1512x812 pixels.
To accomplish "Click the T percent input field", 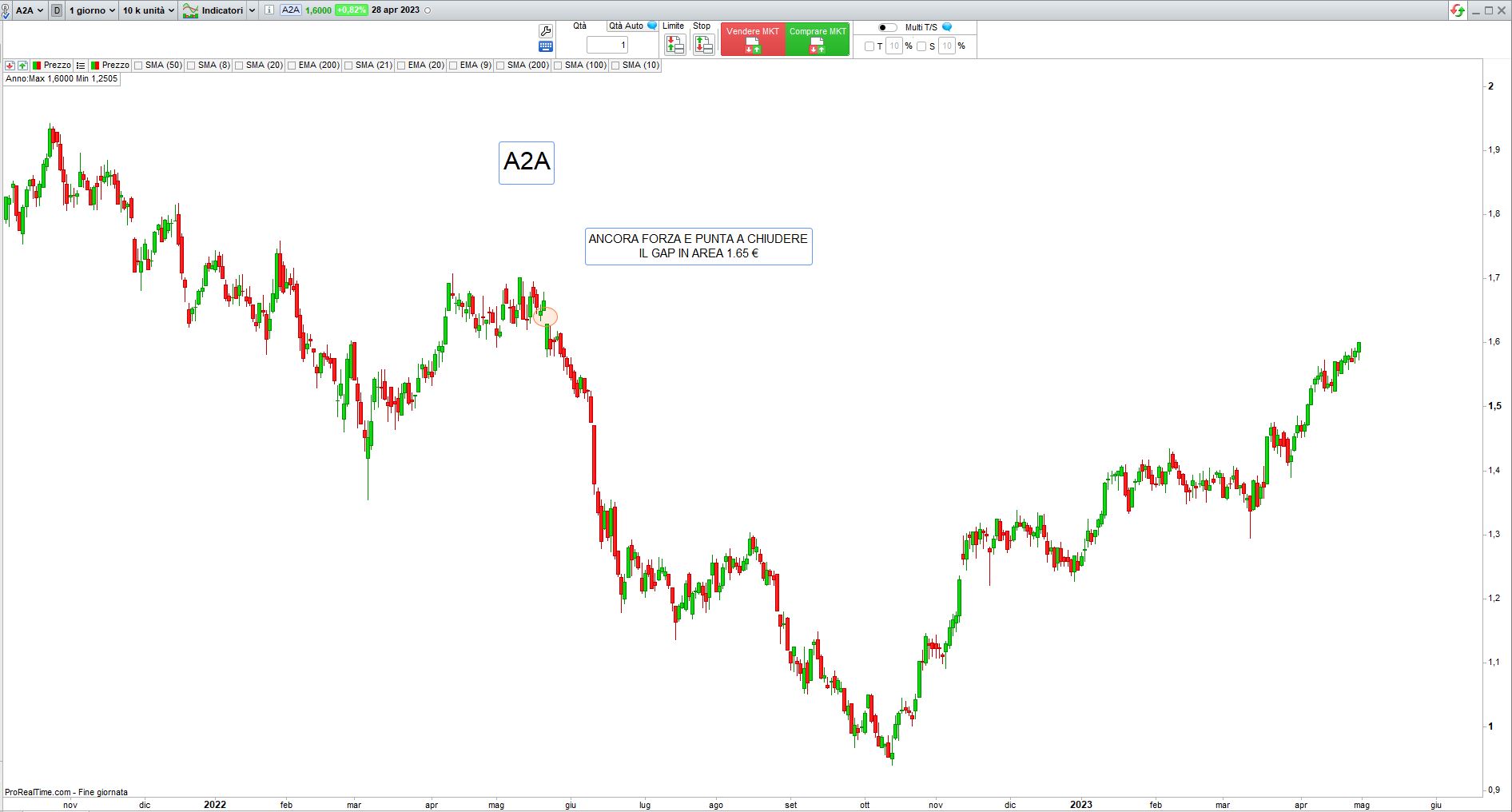I will [x=894, y=46].
